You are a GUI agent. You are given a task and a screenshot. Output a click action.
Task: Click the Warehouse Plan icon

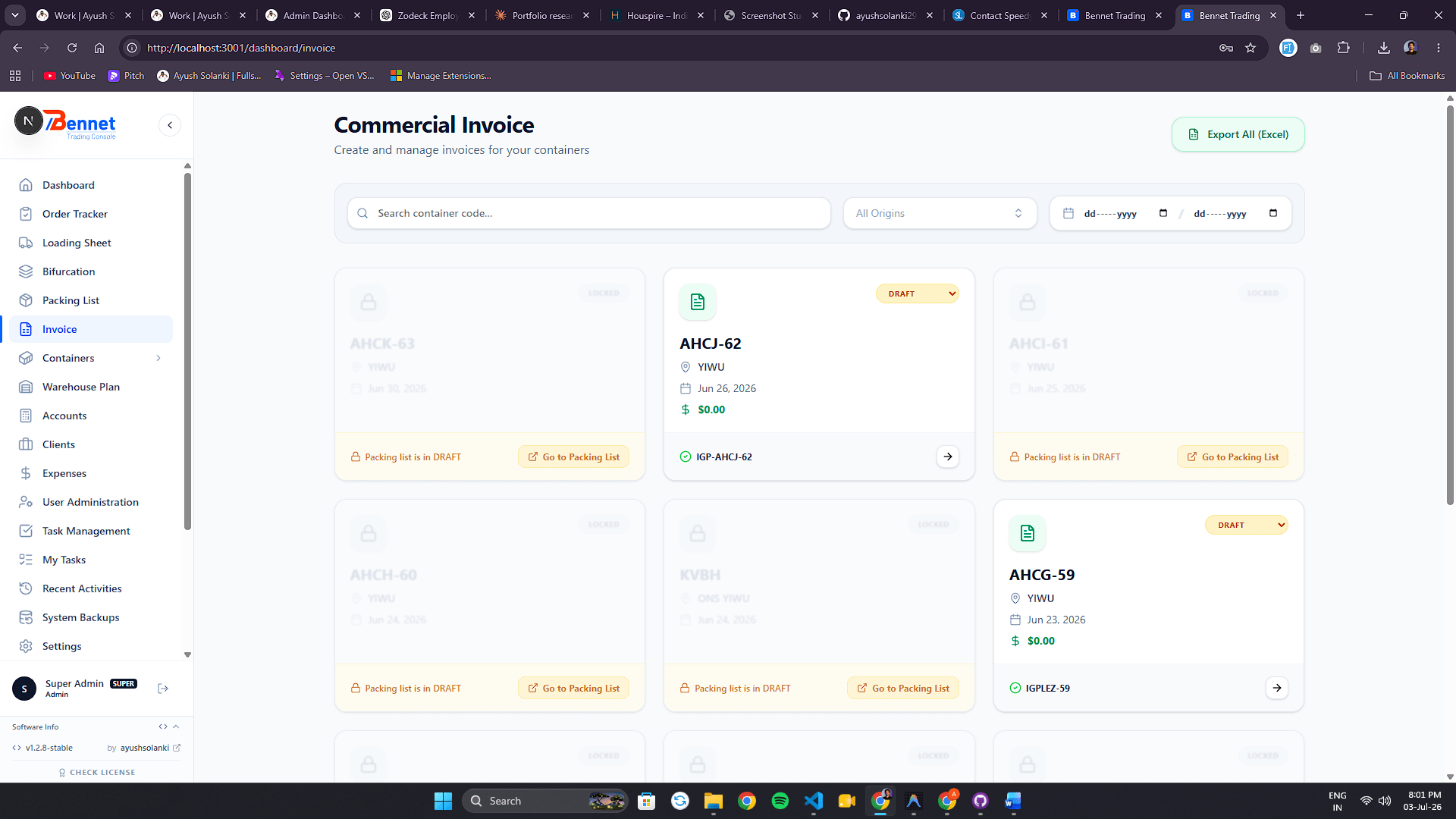(x=26, y=387)
